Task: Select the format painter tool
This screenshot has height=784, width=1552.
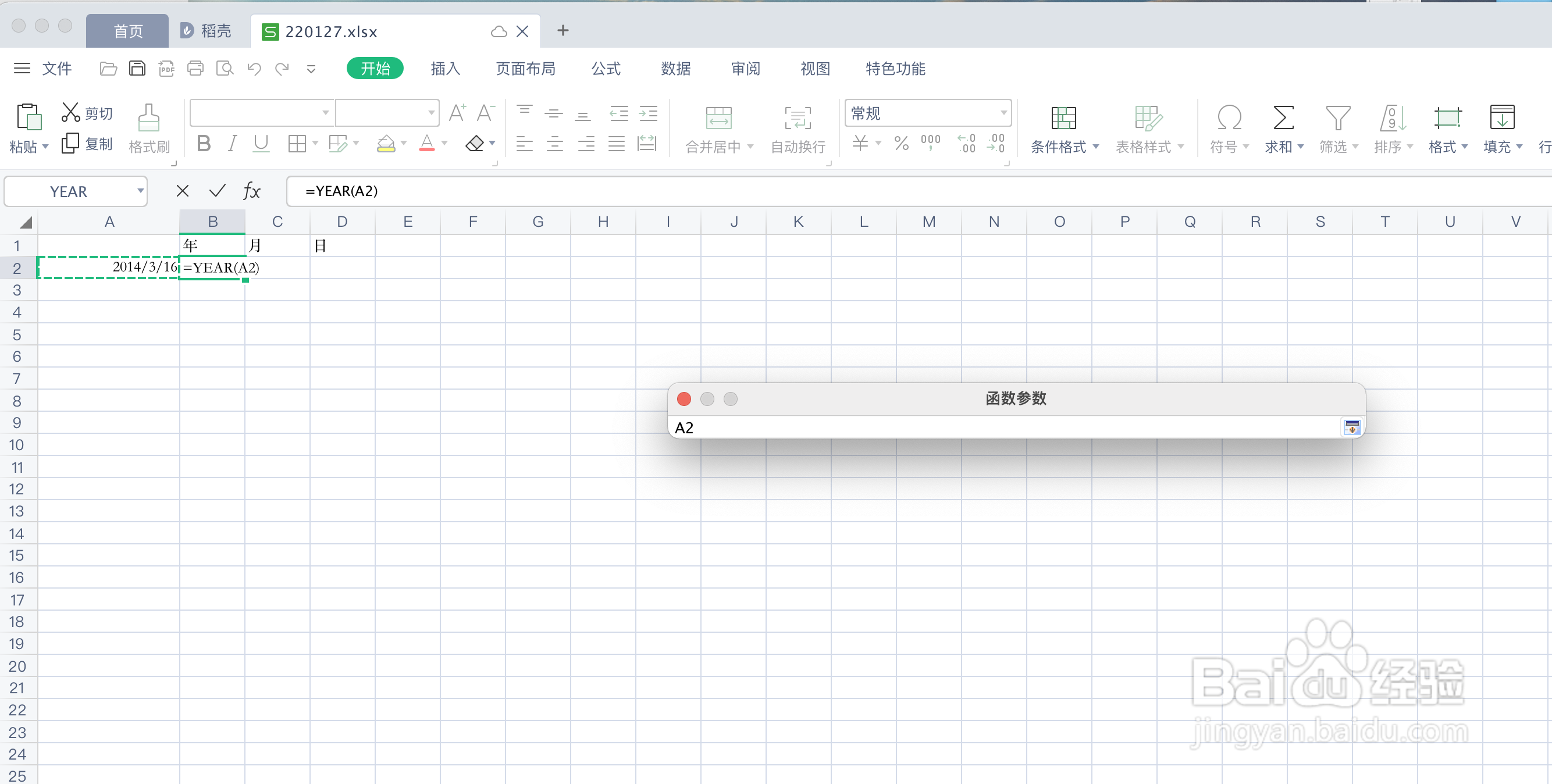Action: click(x=148, y=127)
